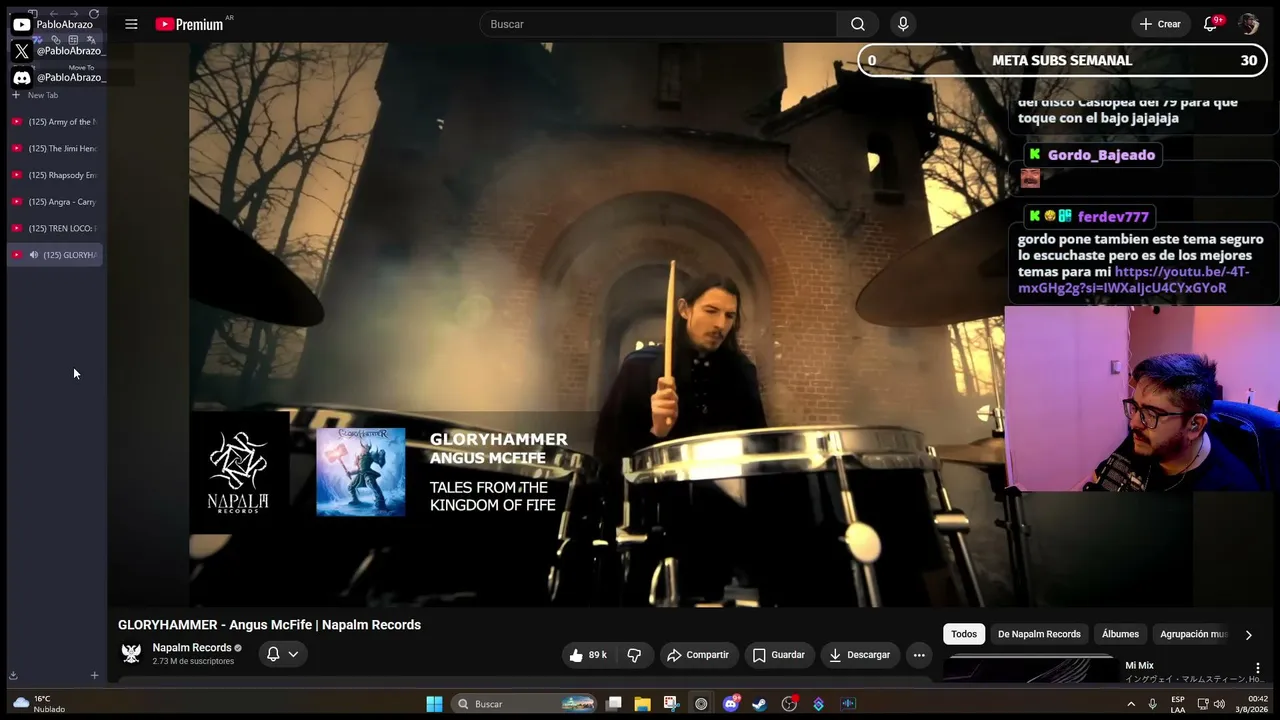Expand subscription notification bell dropdown
Image resolution: width=1280 pixels, height=720 pixels.
click(x=282, y=654)
